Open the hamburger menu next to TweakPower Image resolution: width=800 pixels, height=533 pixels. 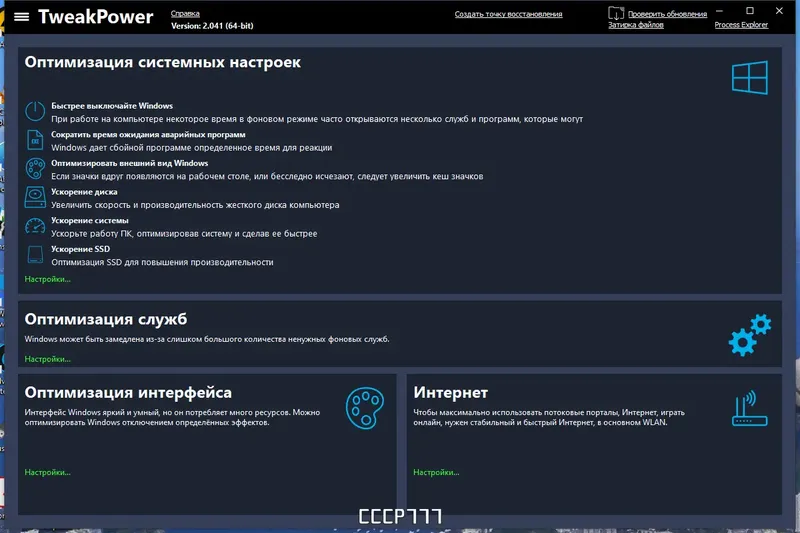(21, 17)
